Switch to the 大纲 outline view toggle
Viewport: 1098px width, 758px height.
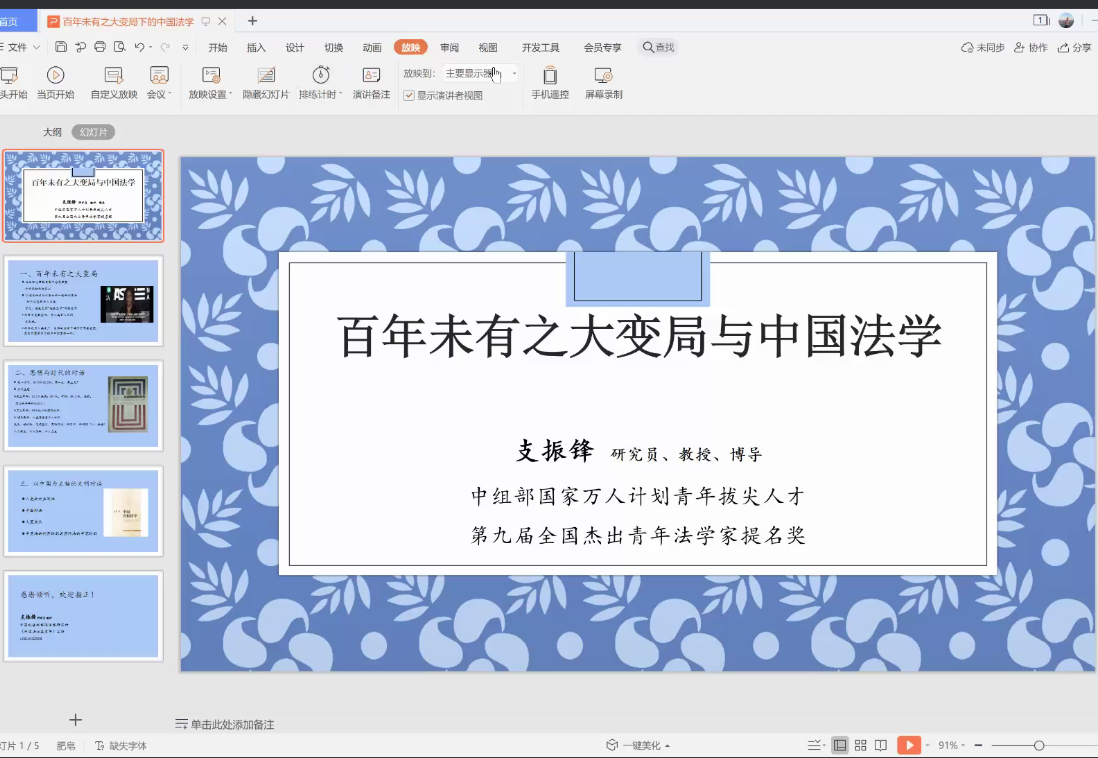coord(52,131)
